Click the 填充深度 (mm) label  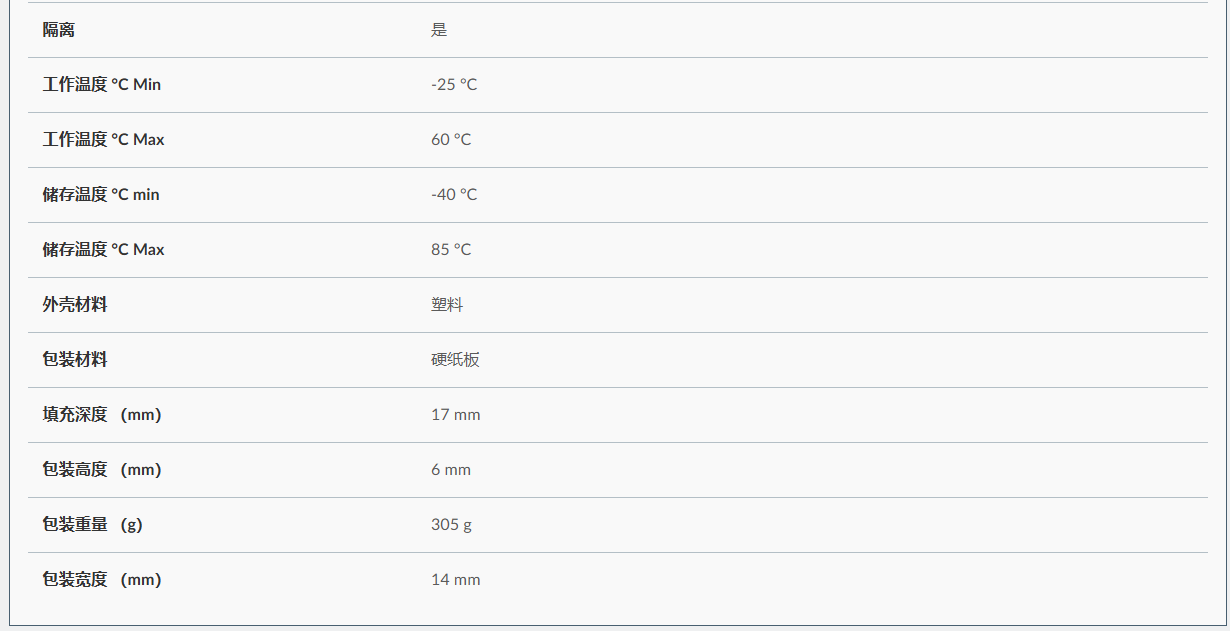(102, 415)
